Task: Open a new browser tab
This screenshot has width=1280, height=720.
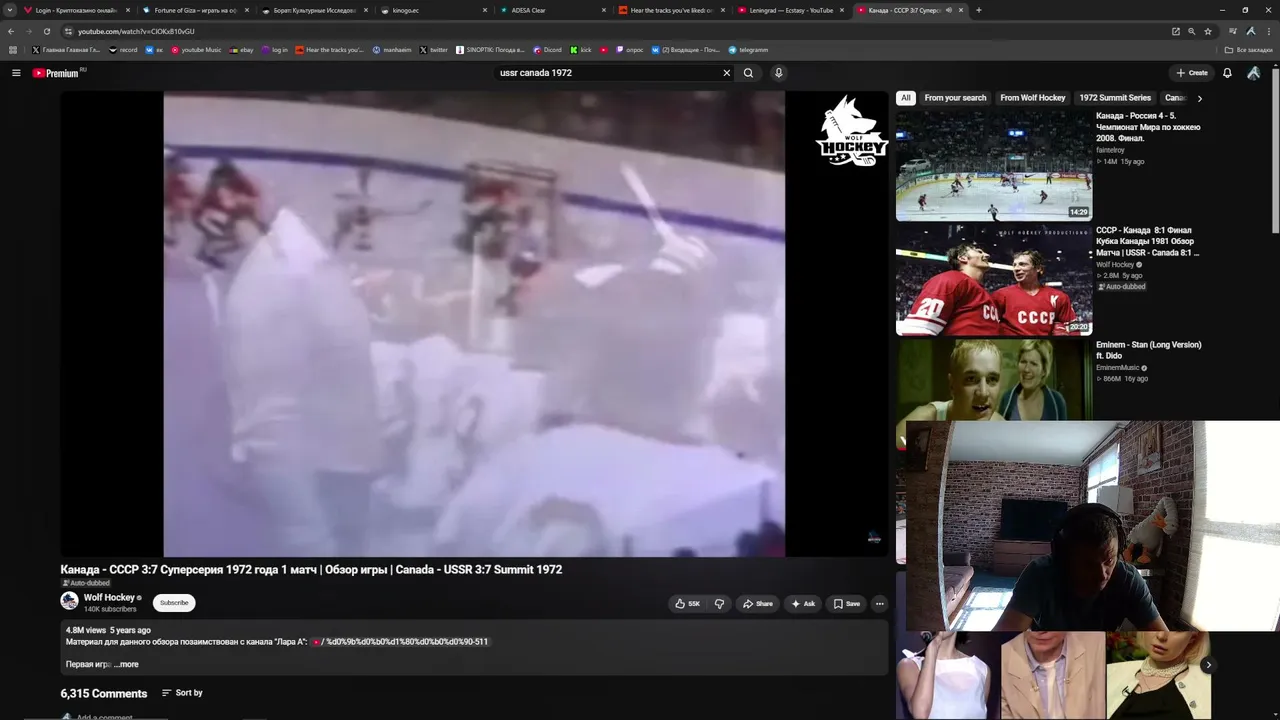Action: (978, 10)
